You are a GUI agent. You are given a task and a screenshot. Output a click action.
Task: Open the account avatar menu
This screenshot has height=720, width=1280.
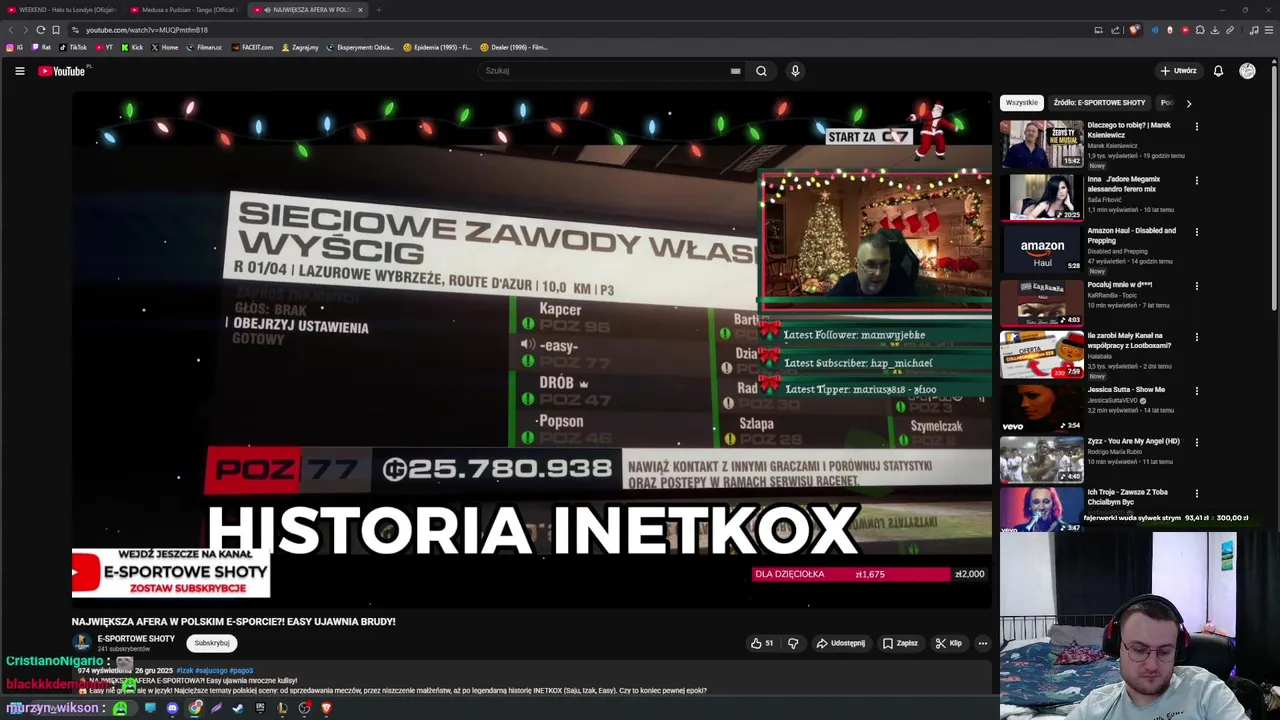pyautogui.click(x=1247, y=71)
